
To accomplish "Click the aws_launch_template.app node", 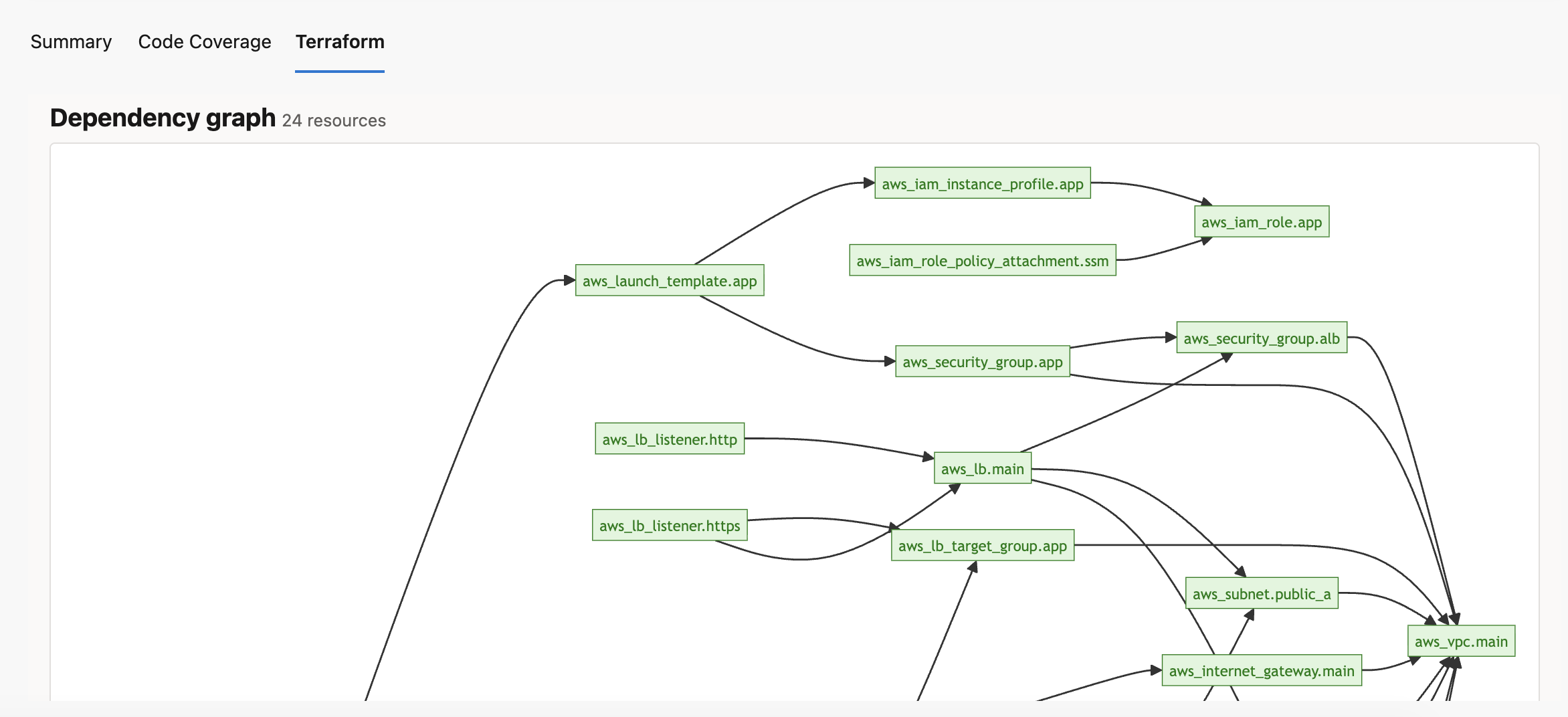I will tap(669, 281).
